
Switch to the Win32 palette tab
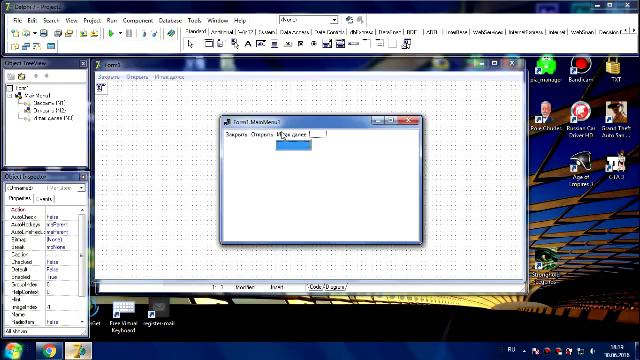tap(245, 31)
